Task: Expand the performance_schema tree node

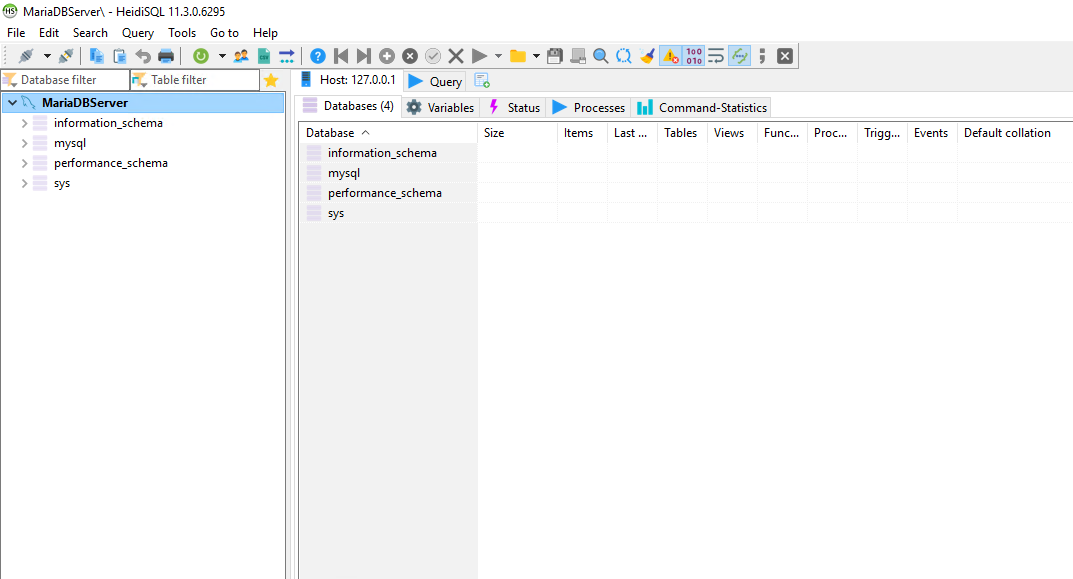Action: tap(25, 163)
